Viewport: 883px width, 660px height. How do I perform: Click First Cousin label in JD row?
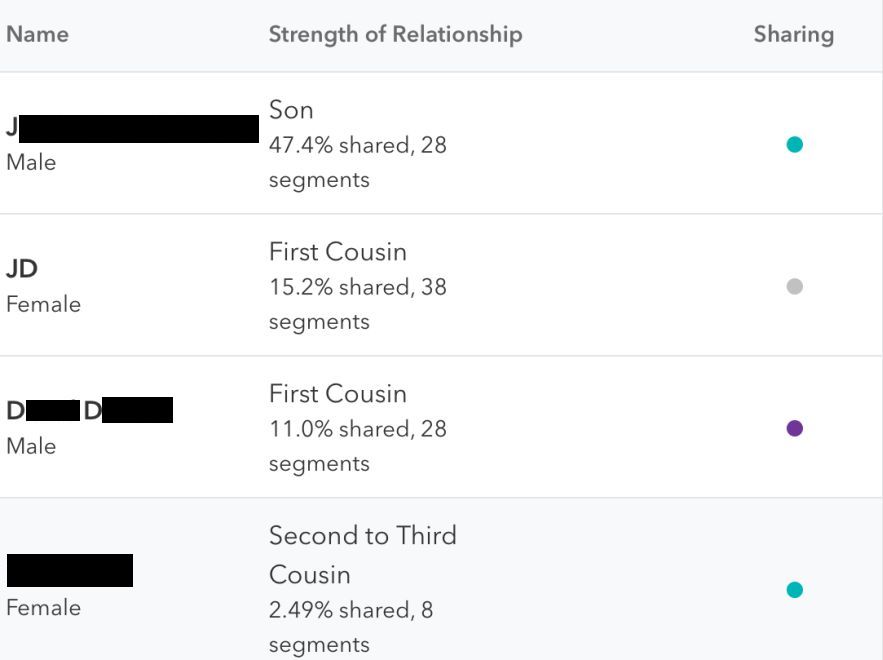(337, 252)
